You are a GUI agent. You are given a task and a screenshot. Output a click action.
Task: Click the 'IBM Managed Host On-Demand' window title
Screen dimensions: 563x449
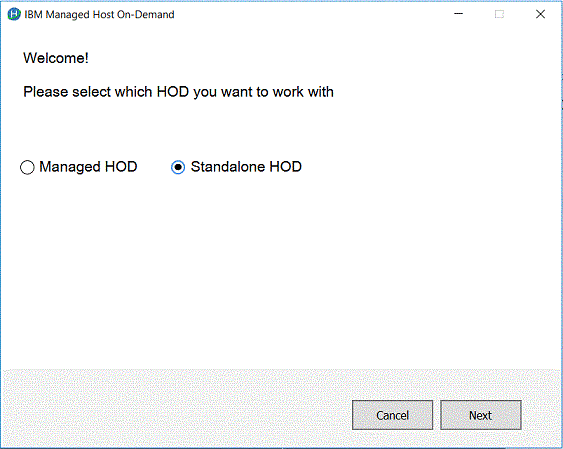point(99,14)
